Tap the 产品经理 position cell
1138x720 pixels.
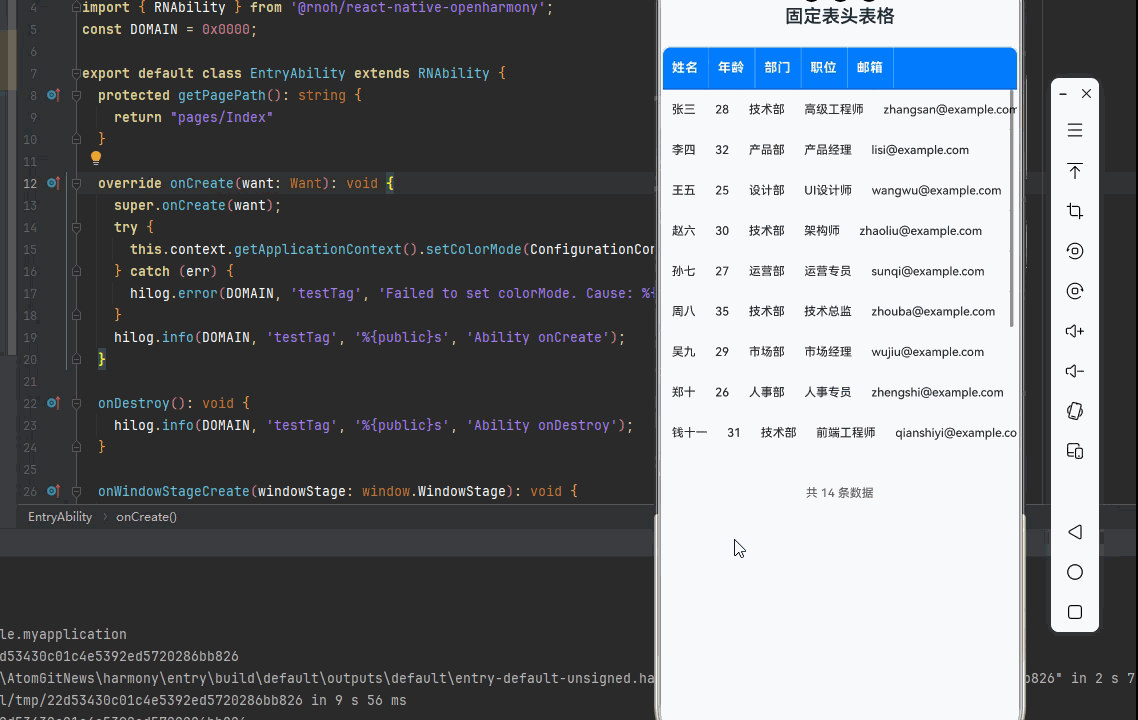[x=828, y=150]
